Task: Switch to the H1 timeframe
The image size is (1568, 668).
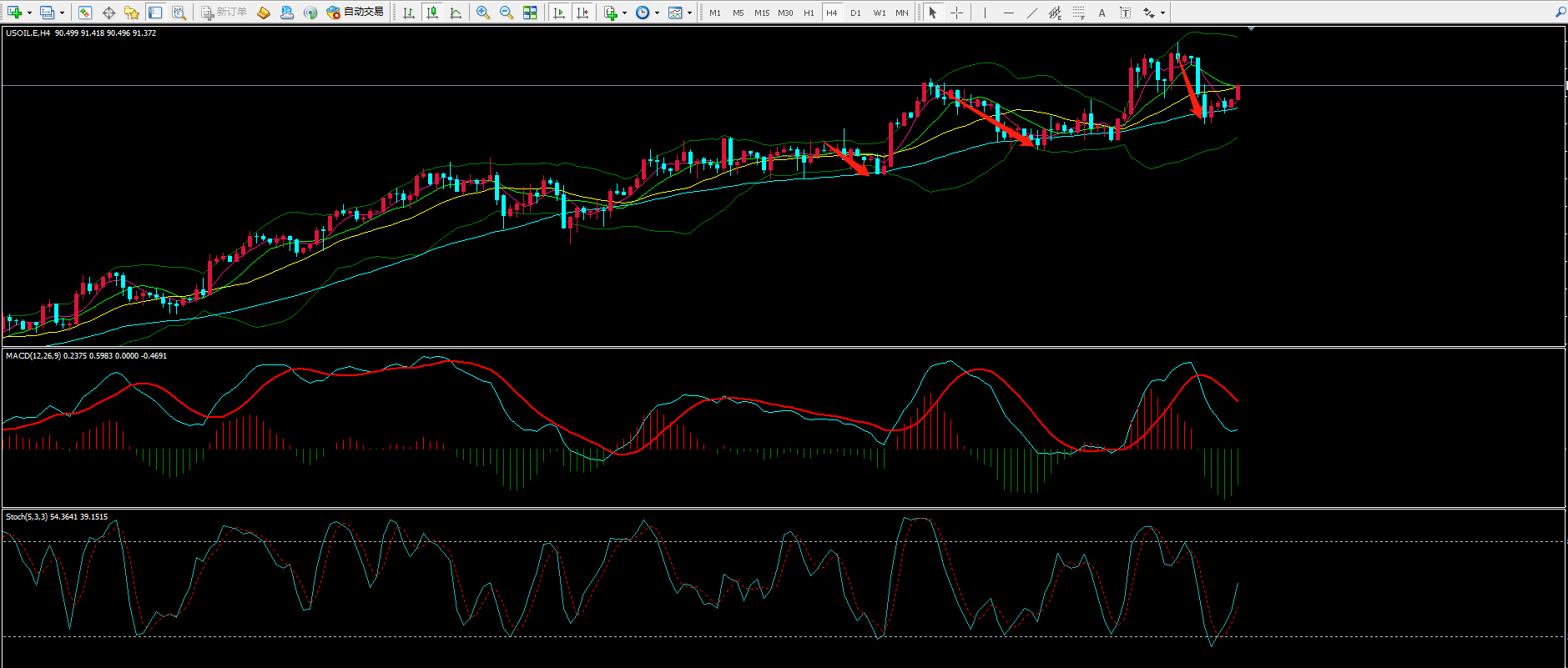Action: coord(809,13)
